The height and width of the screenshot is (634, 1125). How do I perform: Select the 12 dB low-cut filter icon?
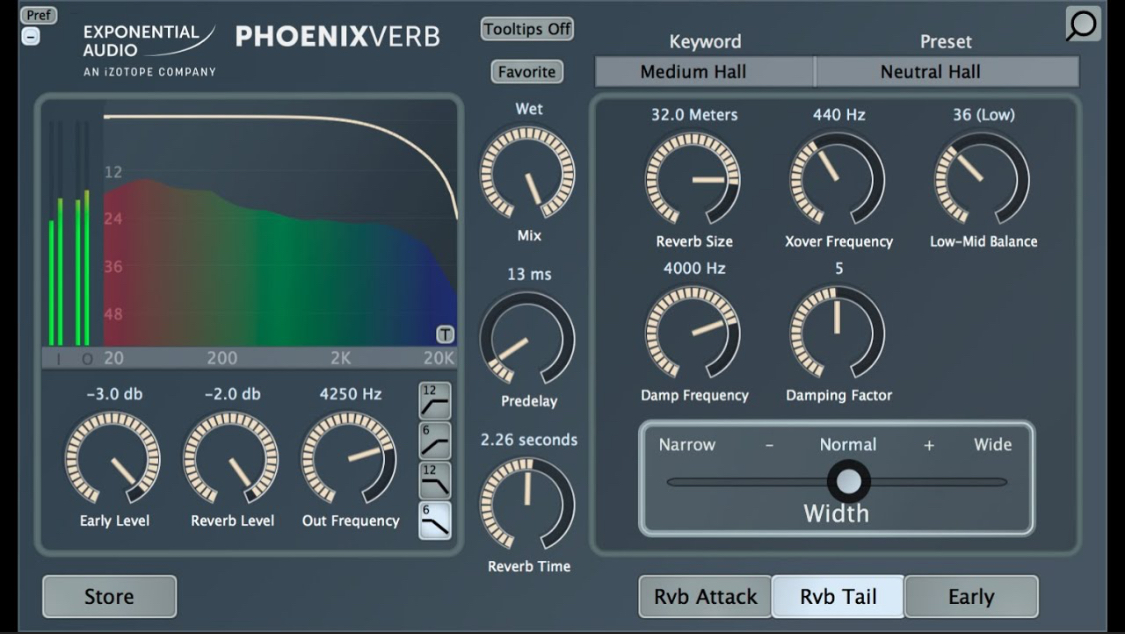[435, 401]
